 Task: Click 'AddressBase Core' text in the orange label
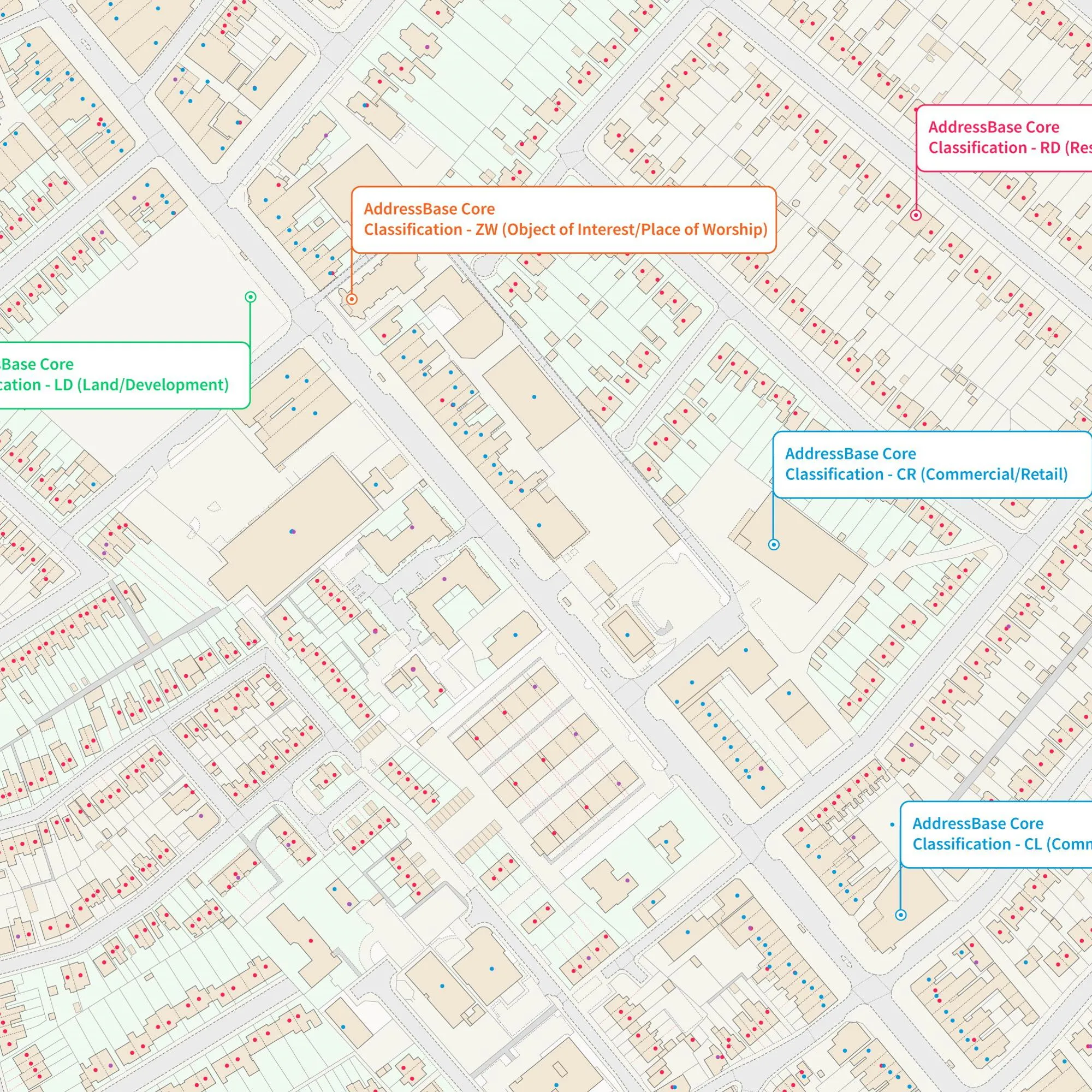coord(429,209)
